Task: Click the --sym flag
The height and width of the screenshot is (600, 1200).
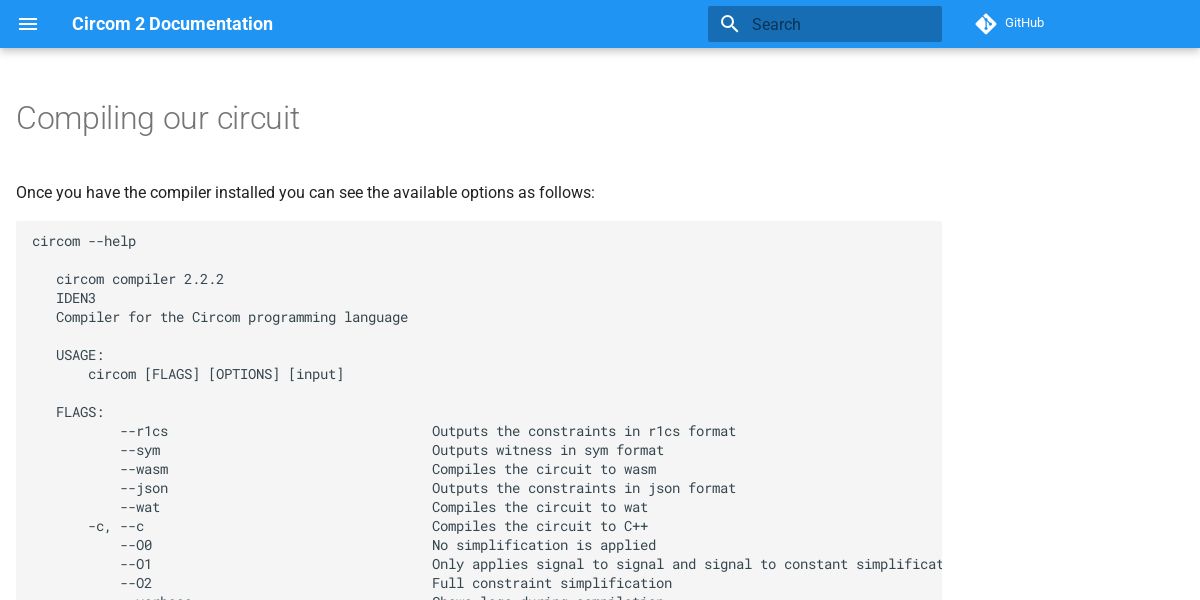Action: click(140, 450)
